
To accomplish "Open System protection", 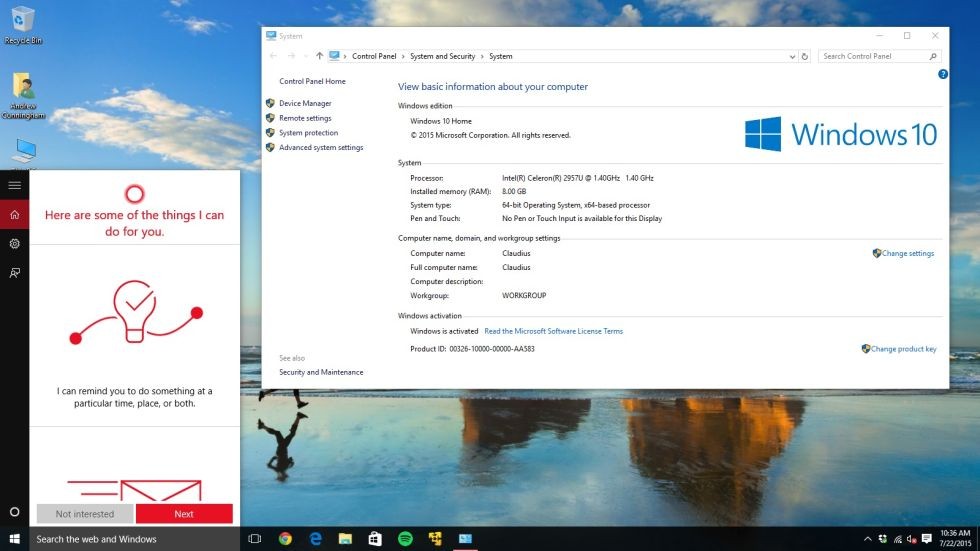I will [308, 132].
